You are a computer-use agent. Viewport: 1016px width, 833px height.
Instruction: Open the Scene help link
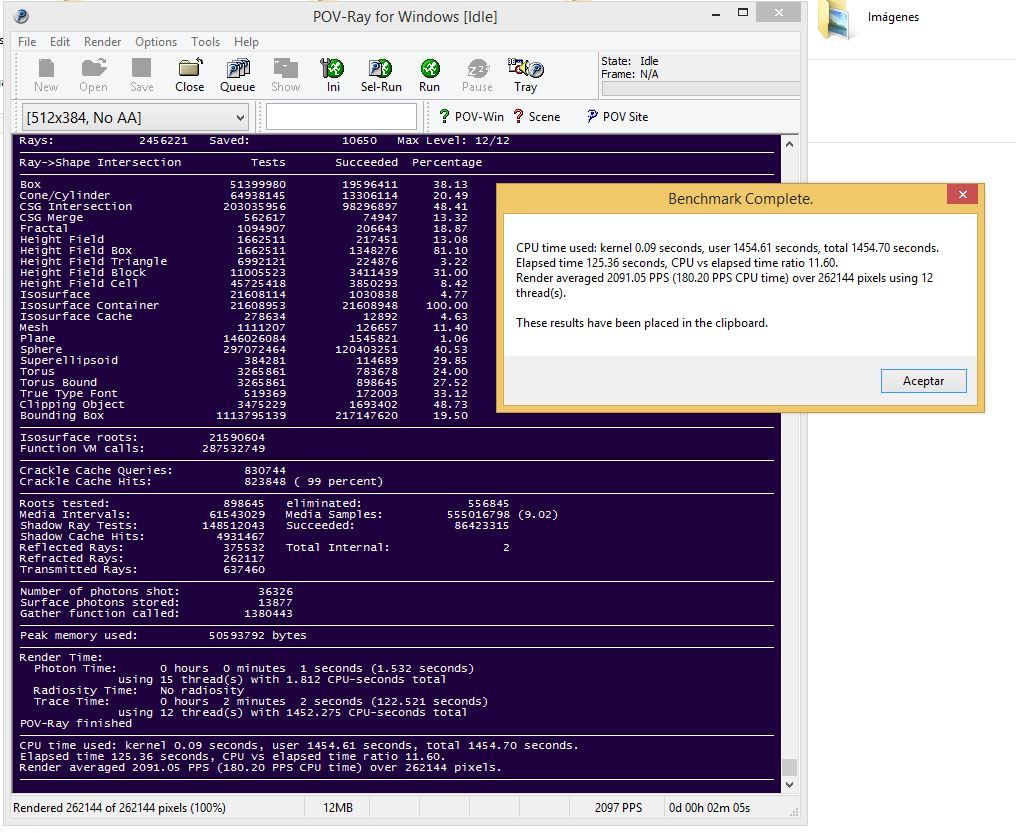click(x=537, y=117)
